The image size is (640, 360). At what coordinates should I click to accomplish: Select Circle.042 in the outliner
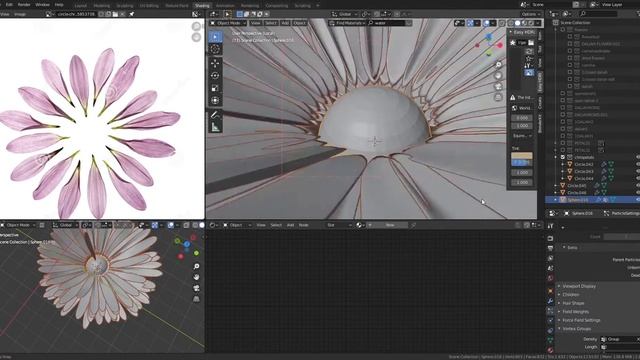pyautogui.click(x=584, y=164)
